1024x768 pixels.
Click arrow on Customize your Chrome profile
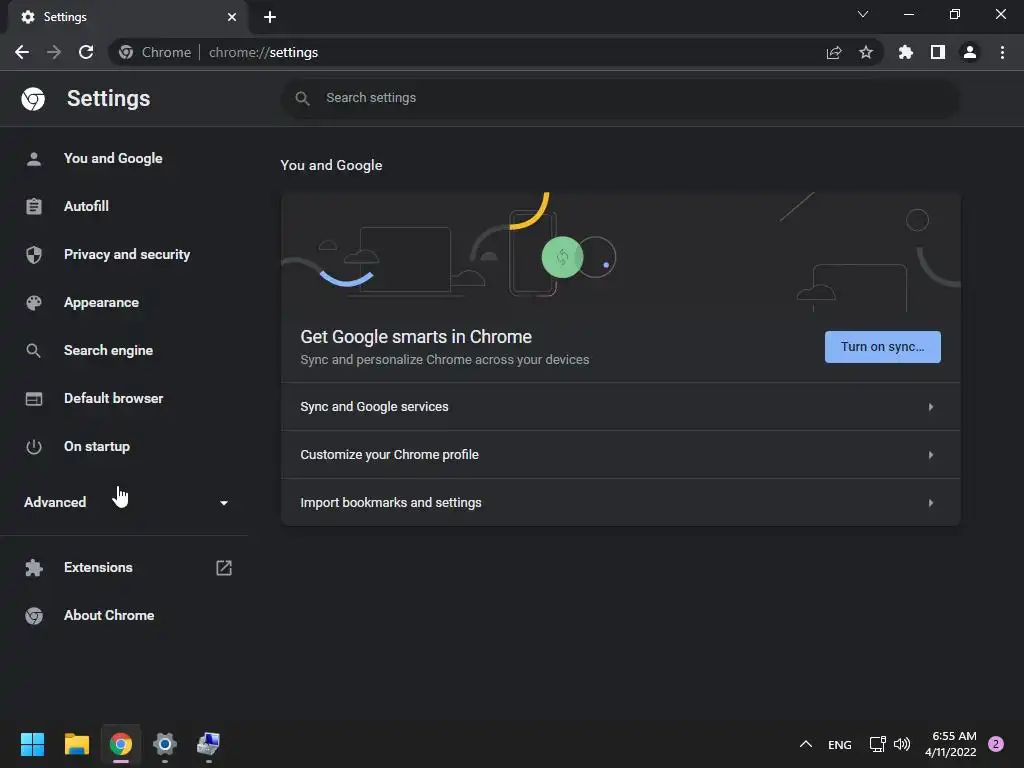(931, 455)
